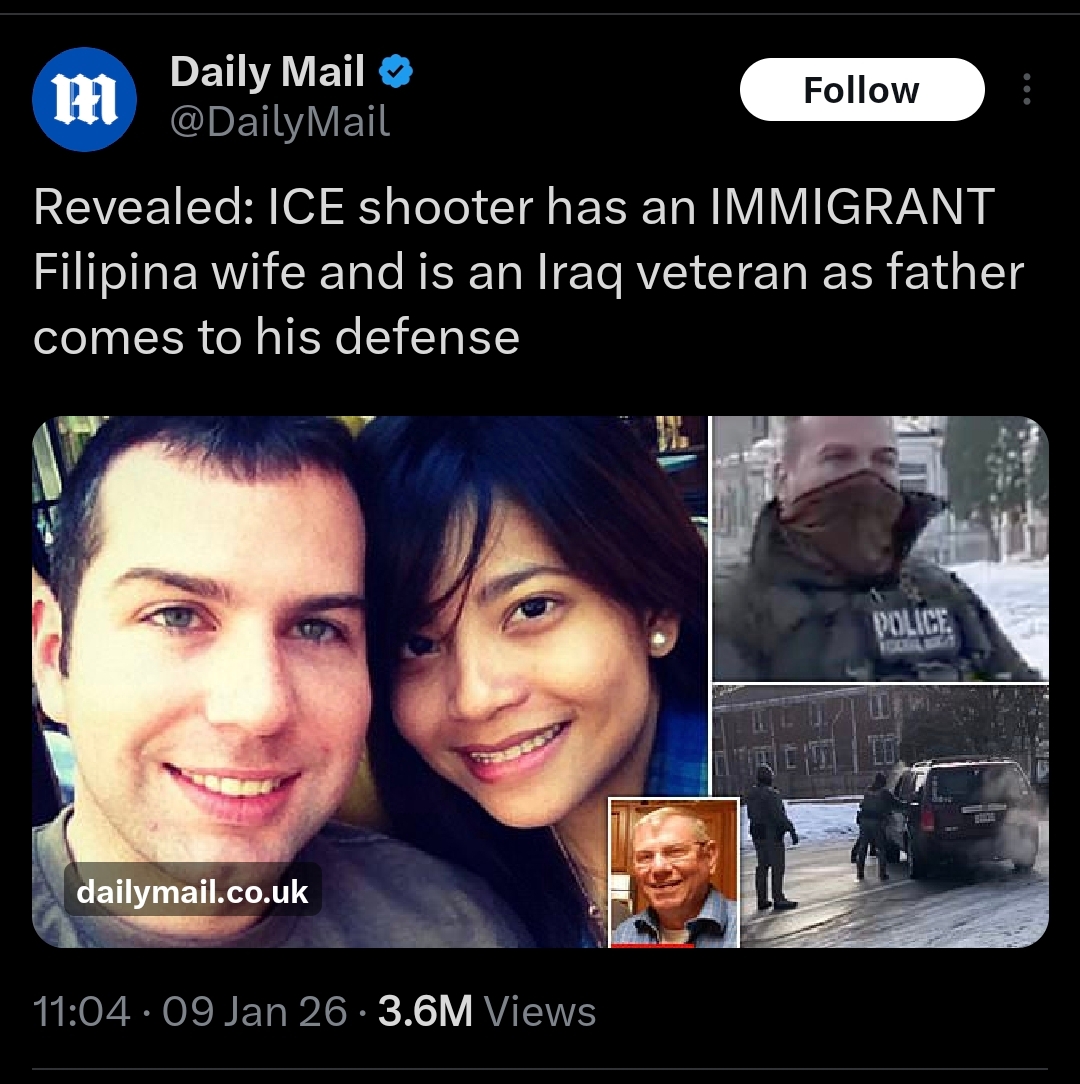Click the POLICE vest label in photo
This screenshot has height=1084, width=1080.
(914, 625)
